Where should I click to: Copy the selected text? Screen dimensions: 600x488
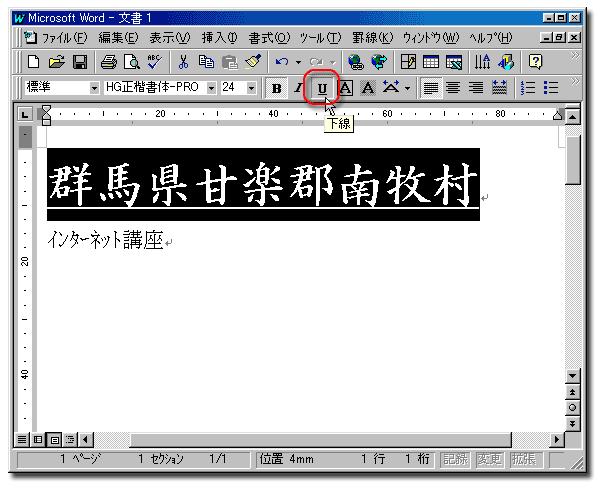click(207, 62)
